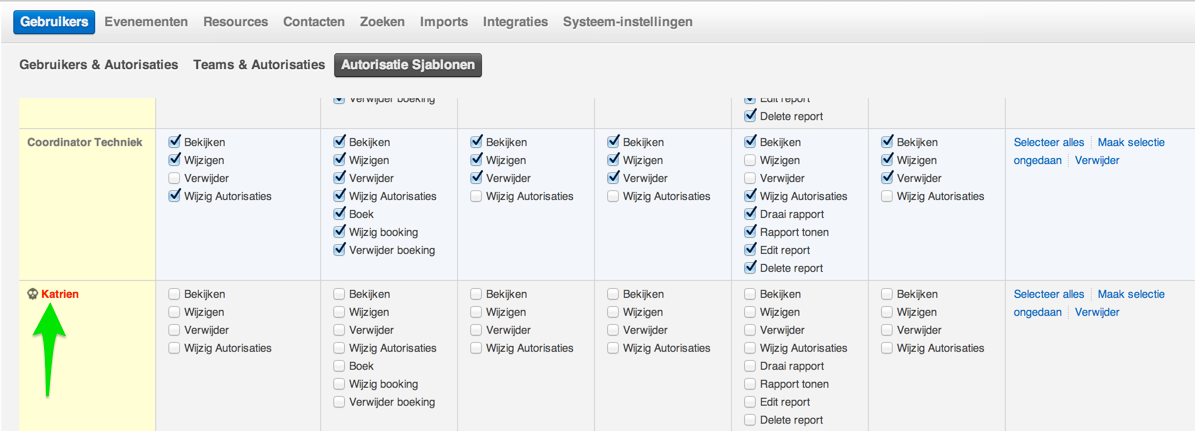The height and width of the screenshot is (431, 1195).
Task: Click the skull icon beside Katrien
Action: (33, 294)
